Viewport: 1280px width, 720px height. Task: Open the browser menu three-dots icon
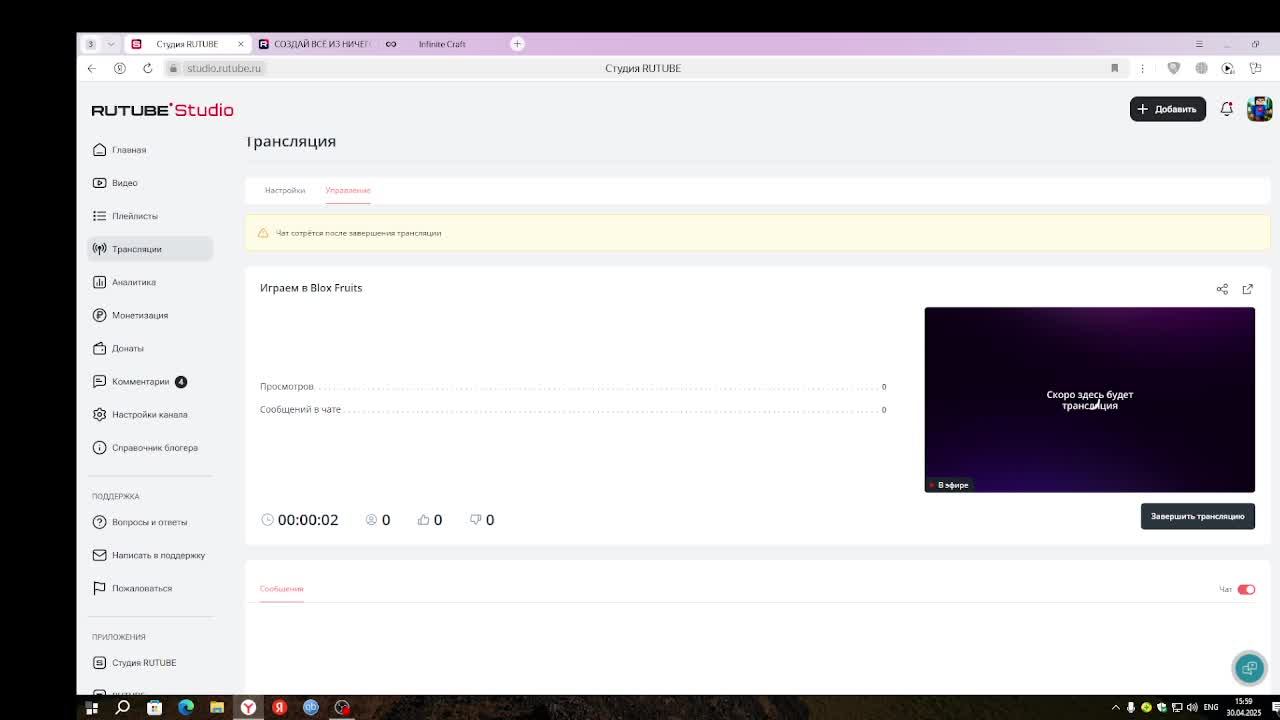coord(1142,68)
